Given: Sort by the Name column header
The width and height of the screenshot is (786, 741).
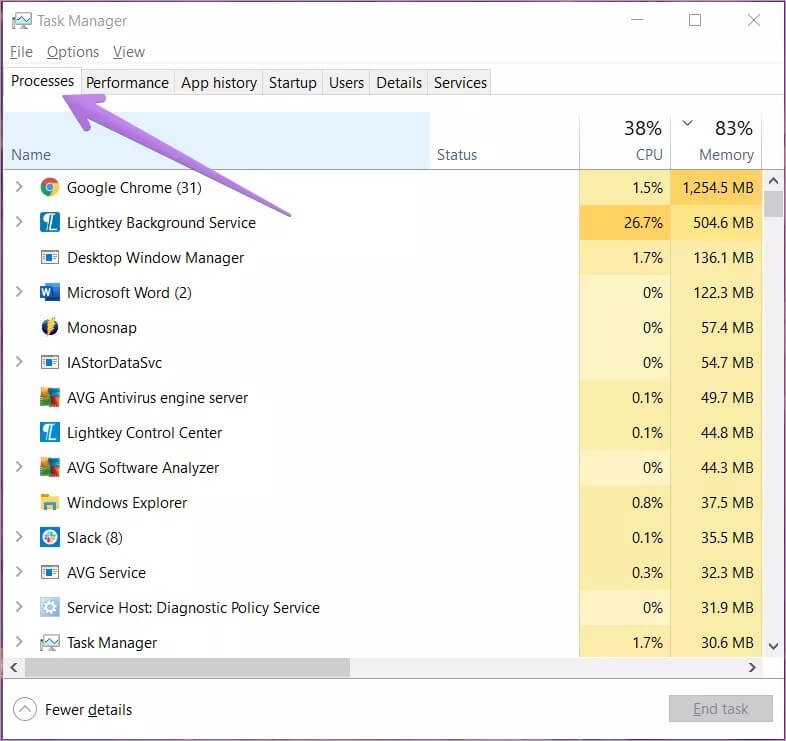Looking at the screenshot, I should tap(217, 140).
